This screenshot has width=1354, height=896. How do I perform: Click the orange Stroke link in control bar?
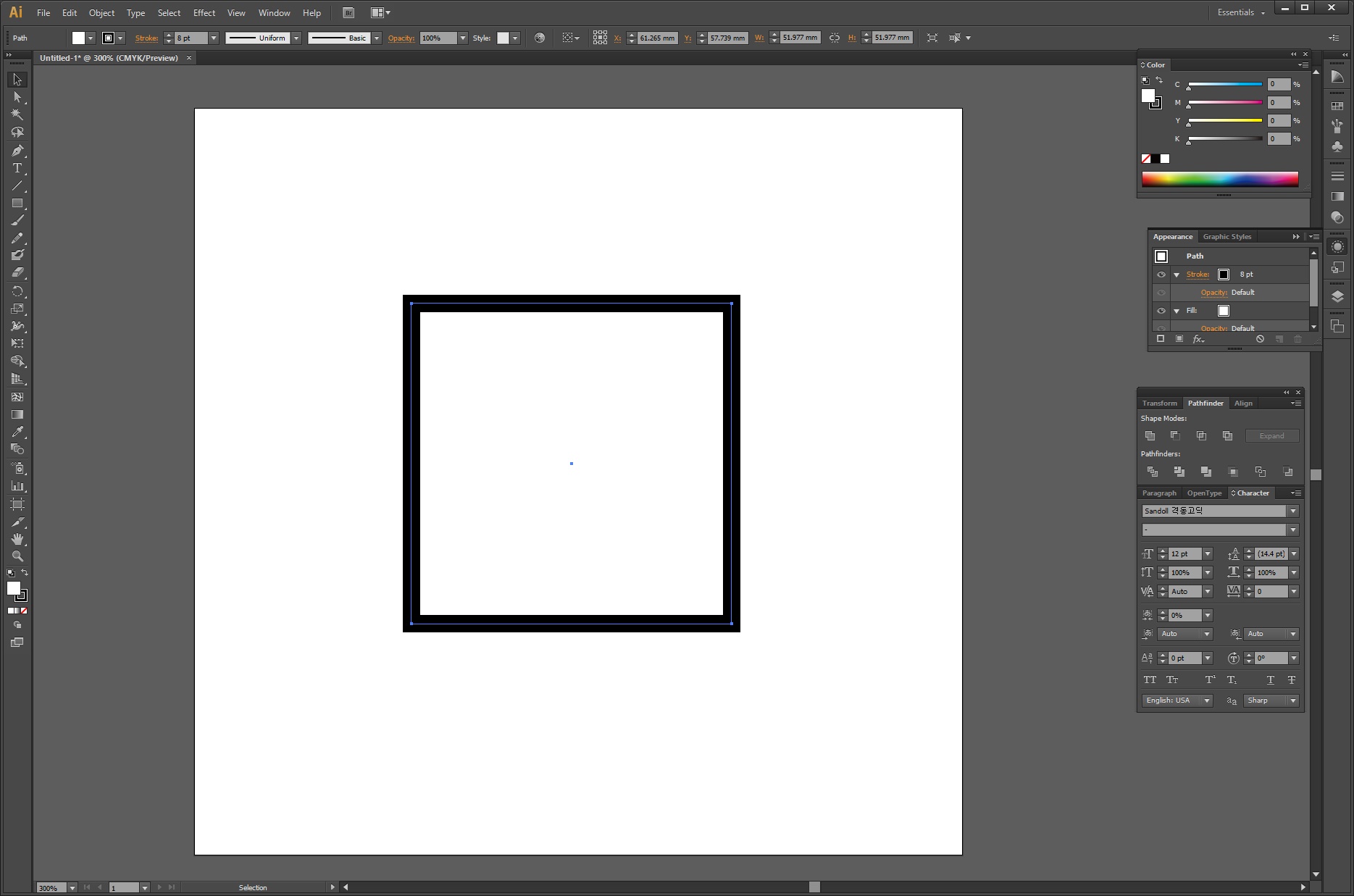[146, 38]
